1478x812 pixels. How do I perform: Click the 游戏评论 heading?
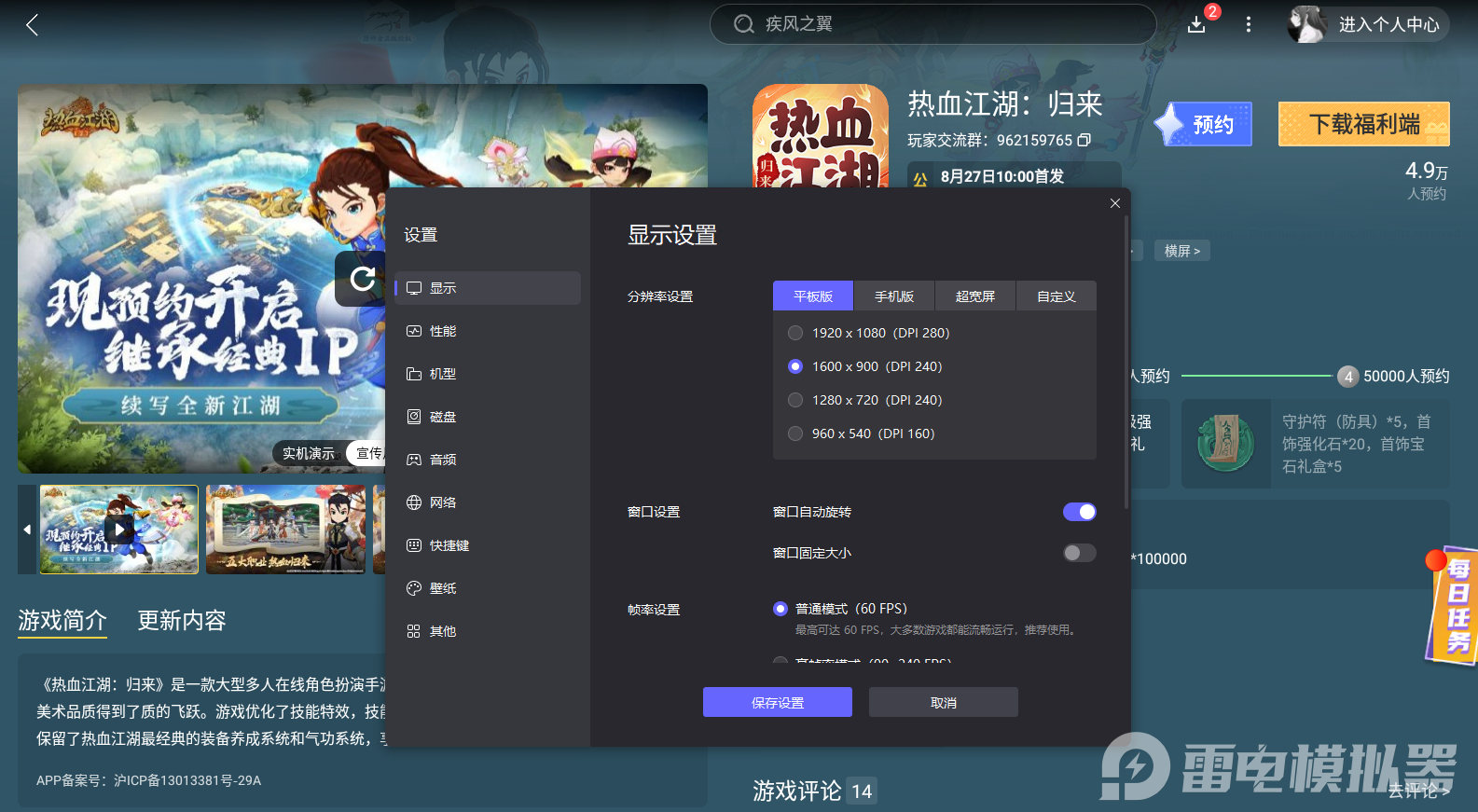[797, 791]
